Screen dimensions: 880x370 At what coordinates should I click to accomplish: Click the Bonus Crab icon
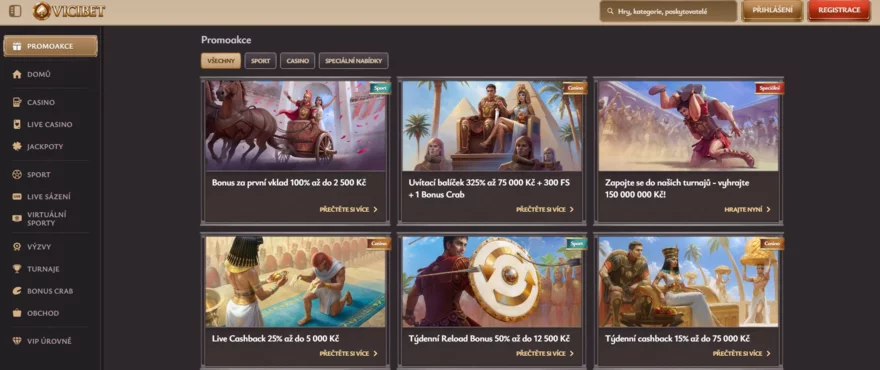[17, 291]
